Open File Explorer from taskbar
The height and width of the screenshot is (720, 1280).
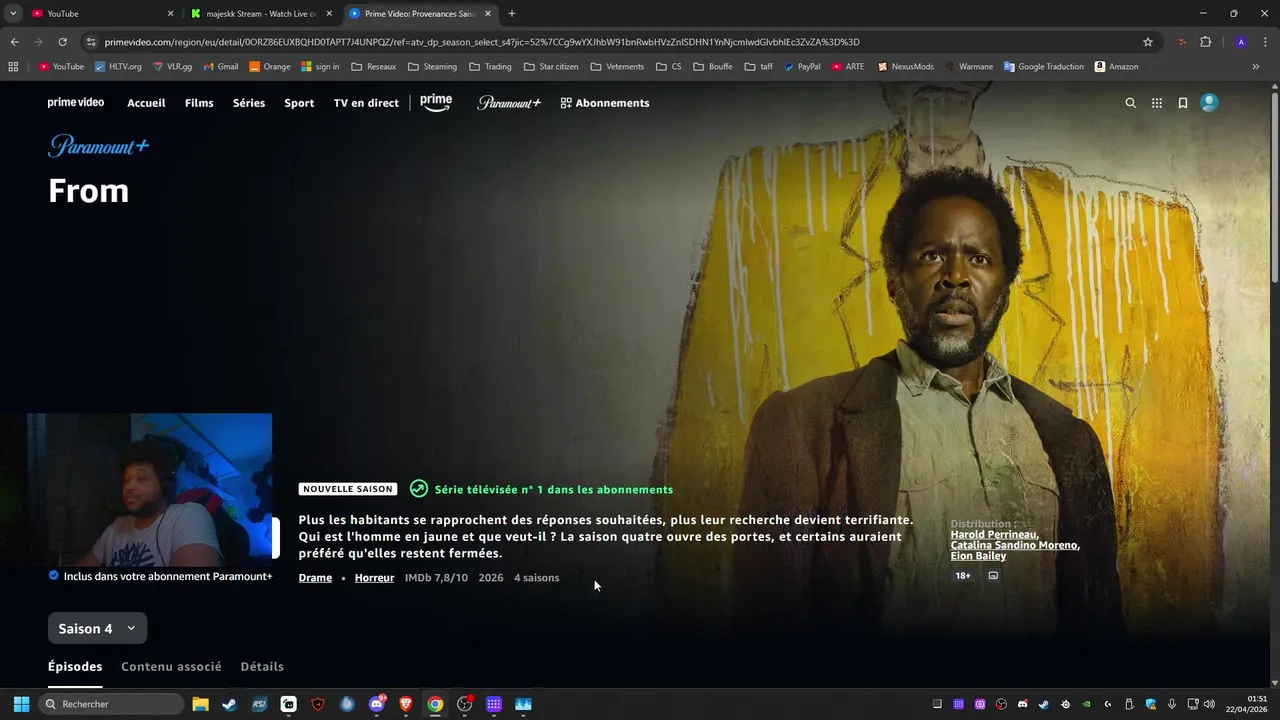[x=200, y=704]
